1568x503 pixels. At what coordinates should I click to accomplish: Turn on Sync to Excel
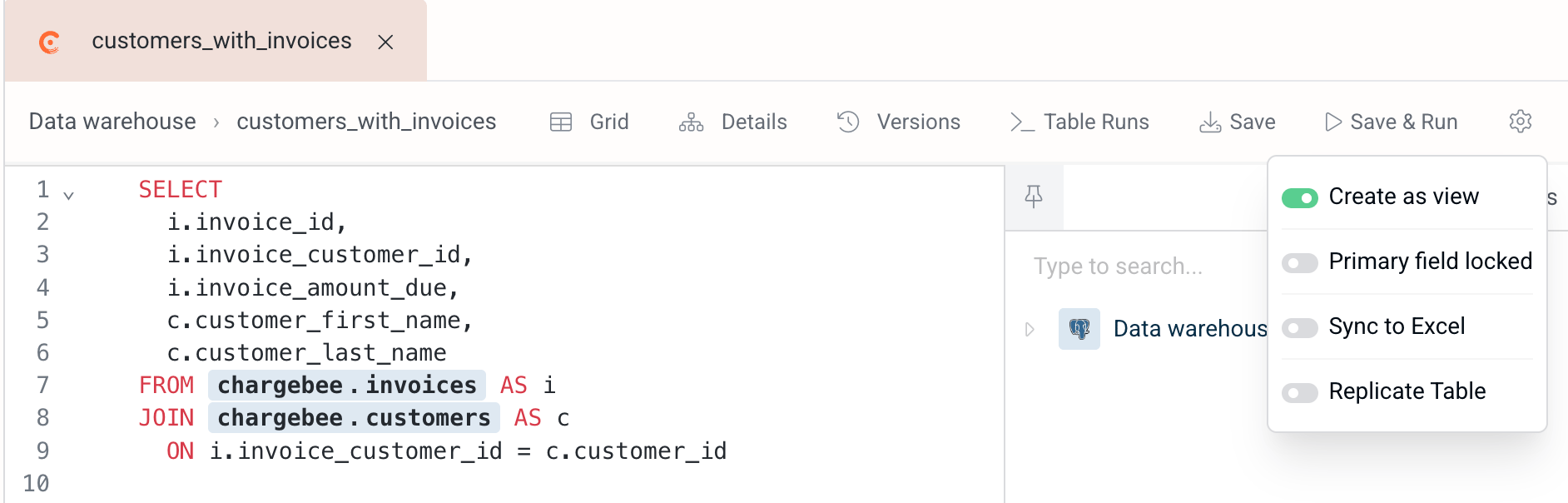[x=1299, y=328]
